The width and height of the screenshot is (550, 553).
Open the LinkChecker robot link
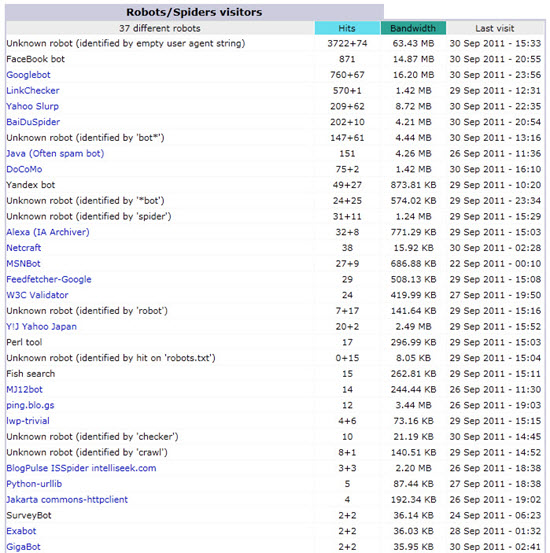point(33,91)
